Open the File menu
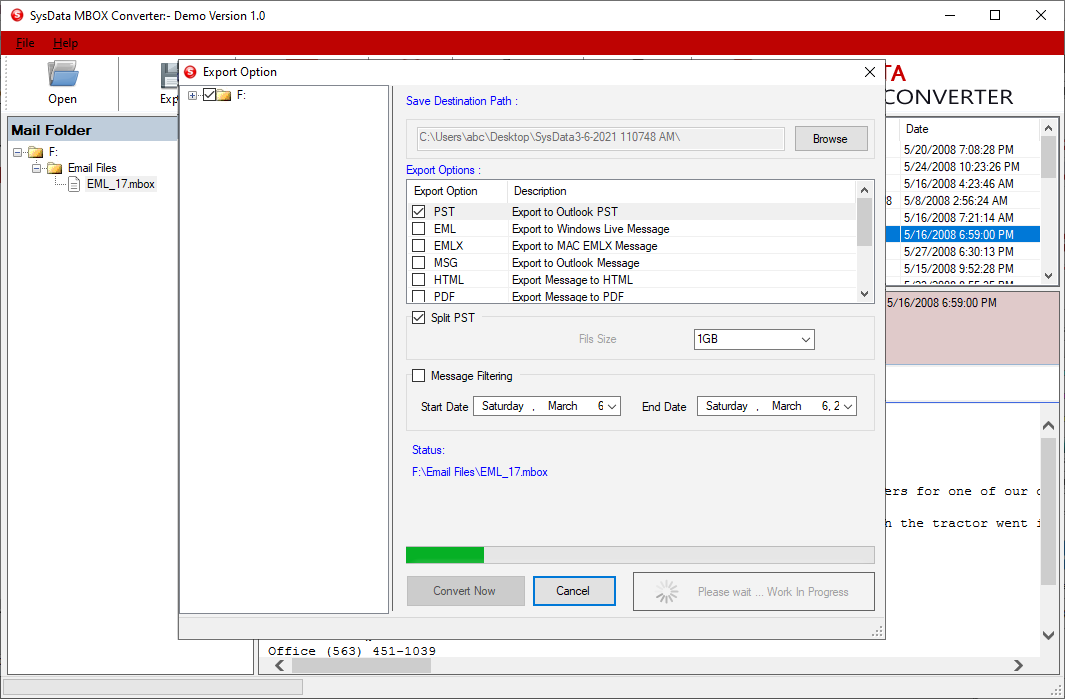This screenshot has width=1065, height=699. pyautogui.click(x=25, y=43)
